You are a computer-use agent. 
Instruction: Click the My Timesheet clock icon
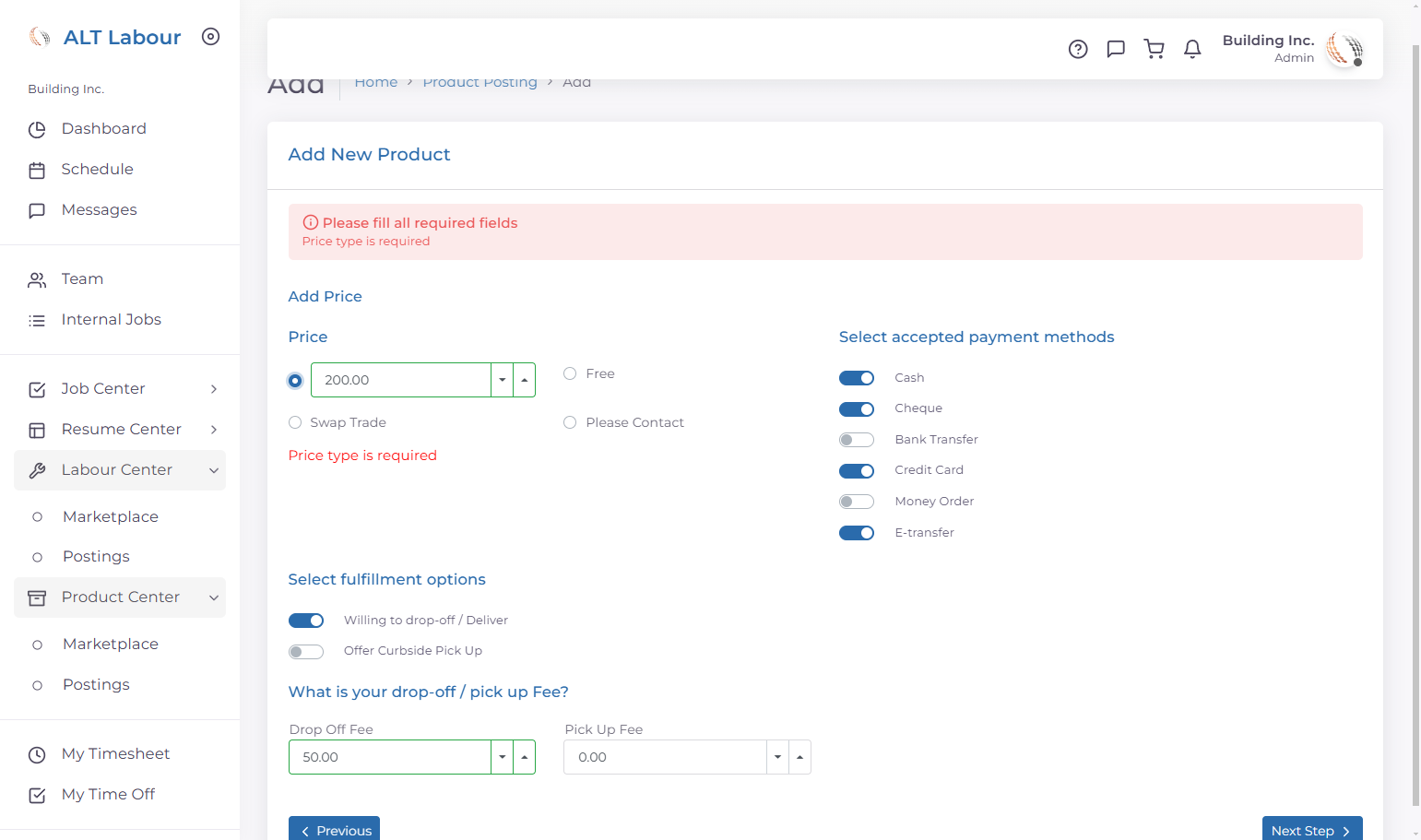tap(37, 755)
